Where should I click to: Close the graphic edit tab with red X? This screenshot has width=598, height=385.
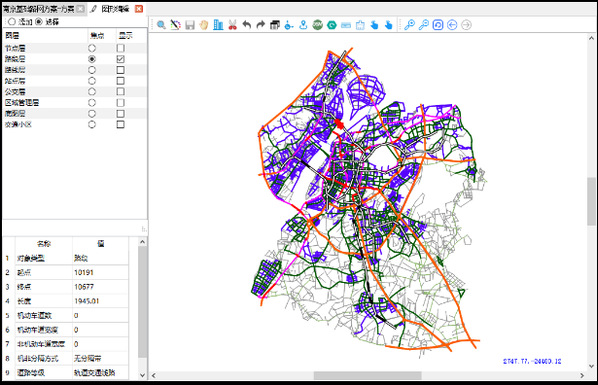pos(139,9)
